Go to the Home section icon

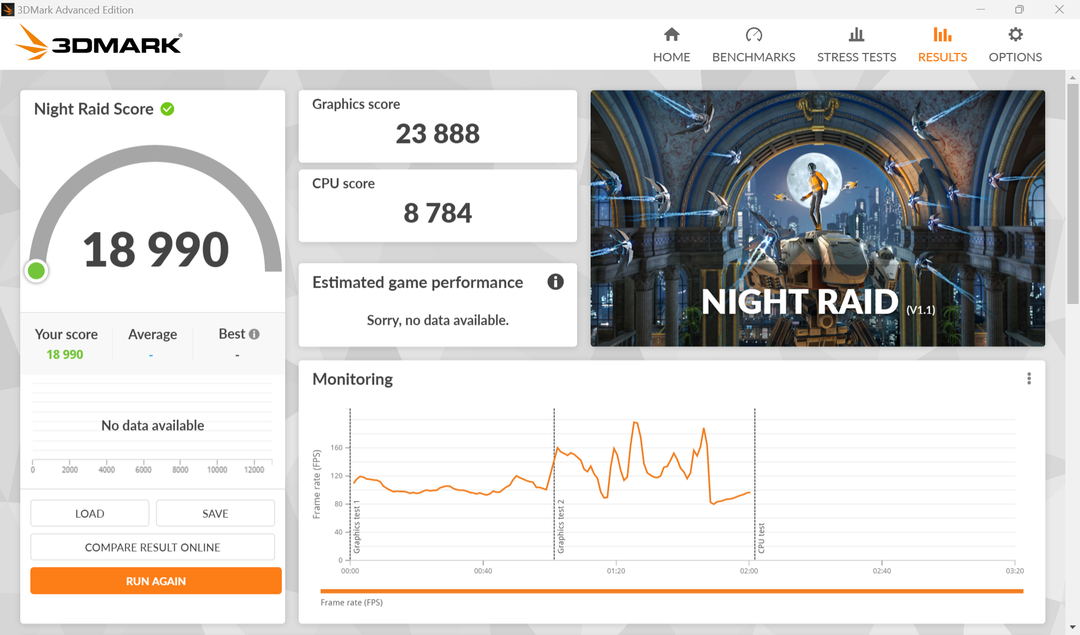point(671,35)
